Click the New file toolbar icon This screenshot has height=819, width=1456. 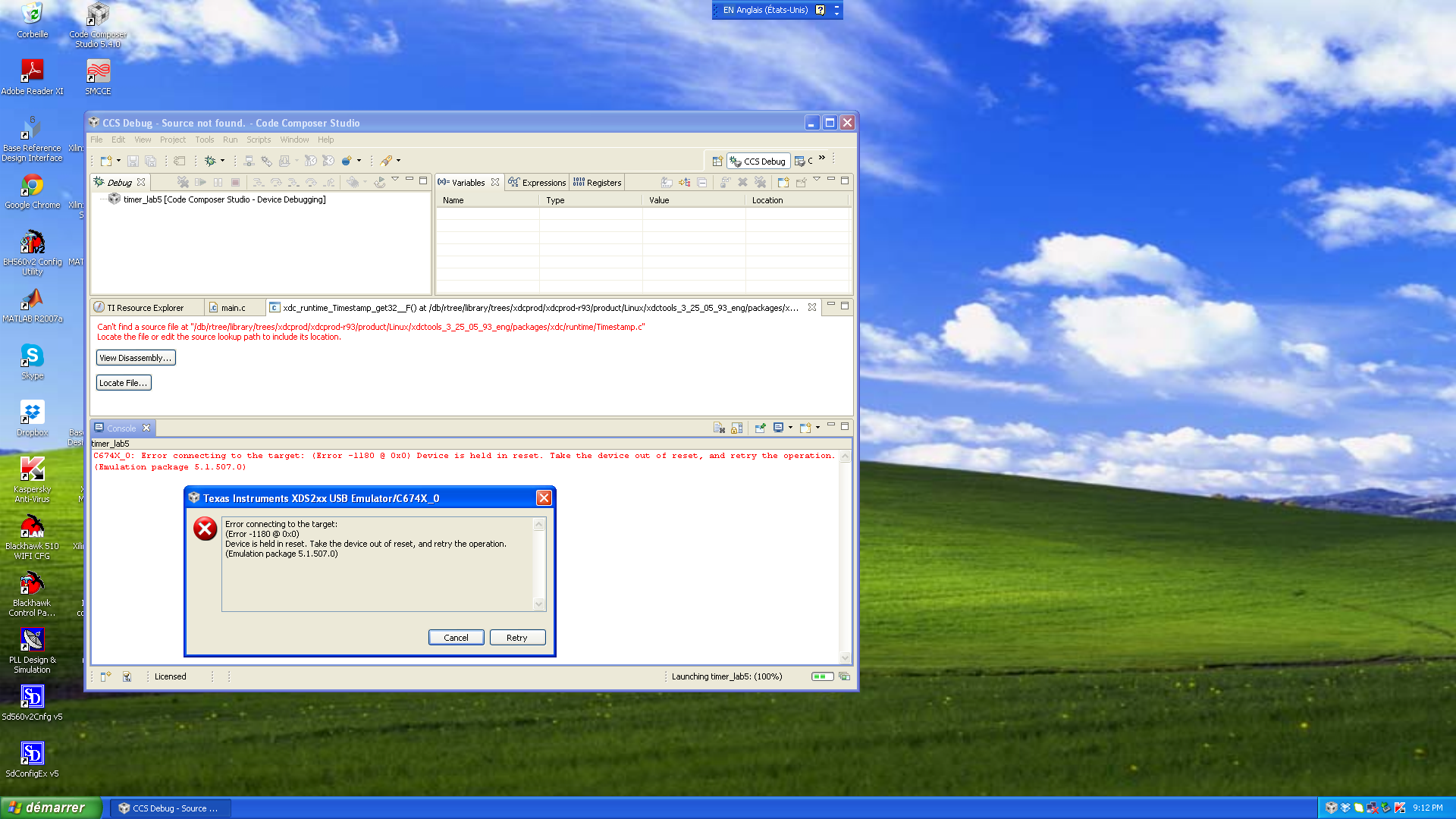pyautogui.click(x=106, y=161)
